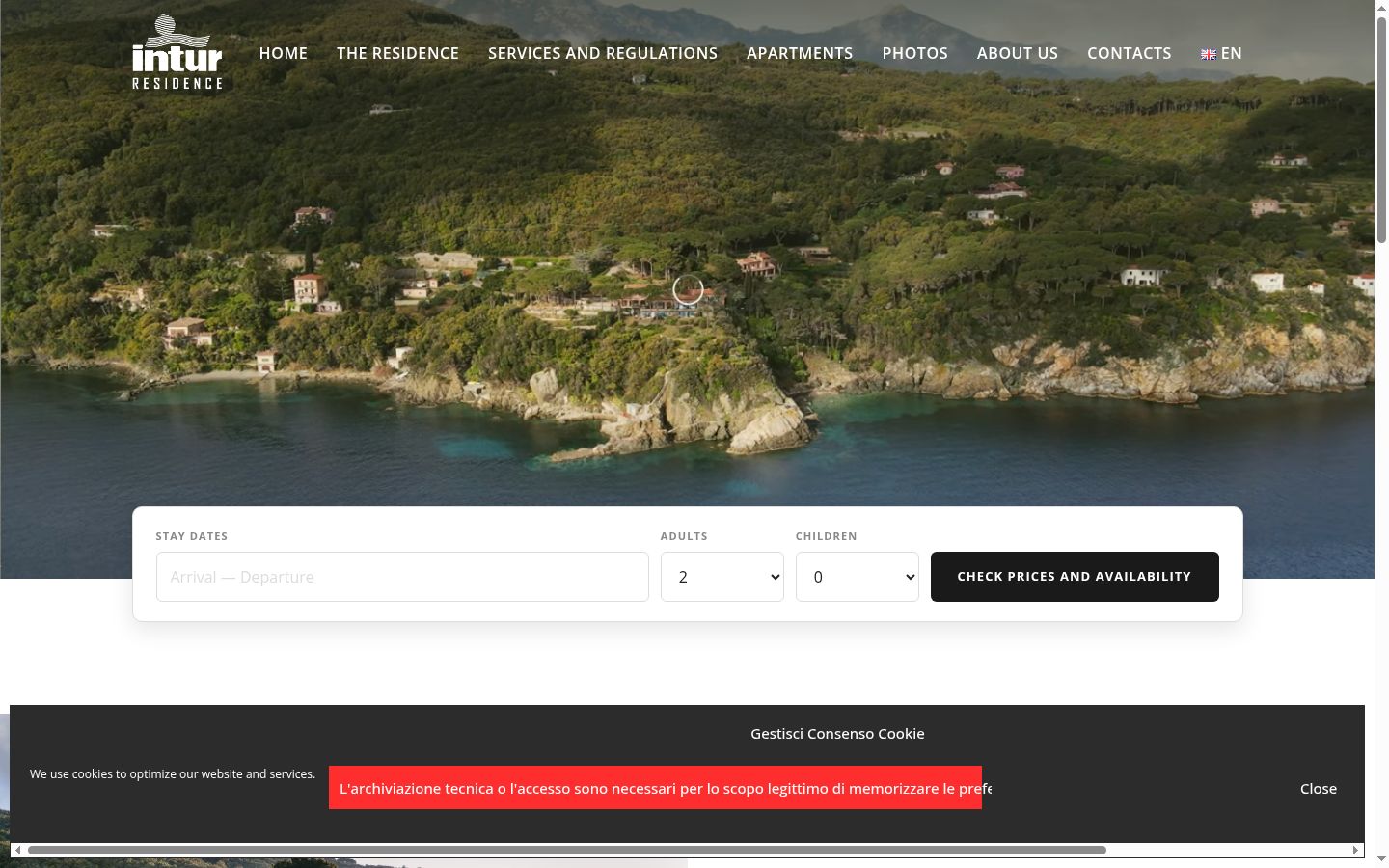Click Check Prices and Availability button
Viewport: 1389px width, 868px height.
pyautogui.click(x=1075, y=577)
